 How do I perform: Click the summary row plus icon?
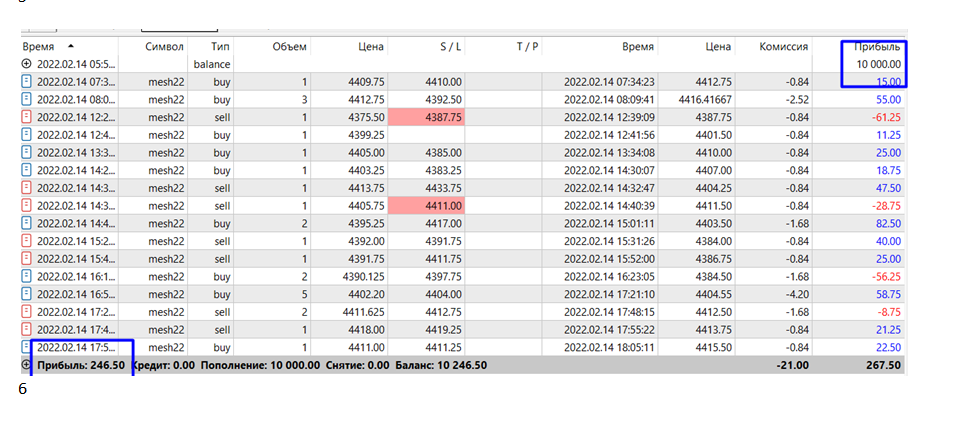(26, 365)
